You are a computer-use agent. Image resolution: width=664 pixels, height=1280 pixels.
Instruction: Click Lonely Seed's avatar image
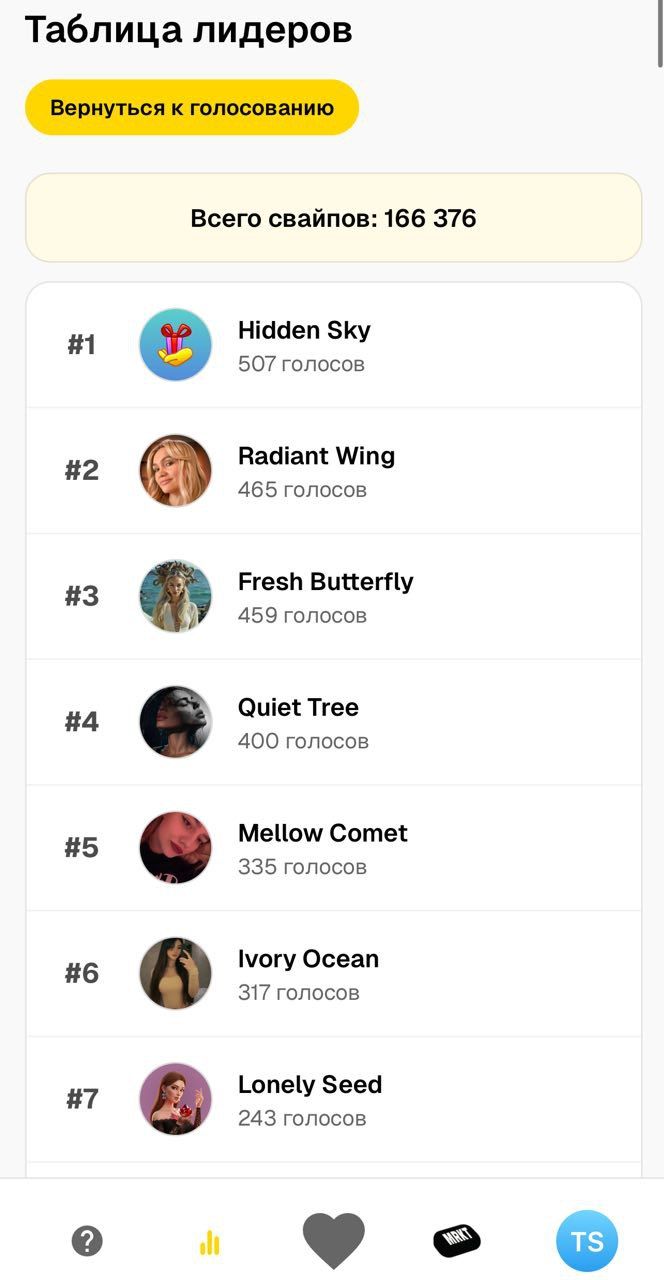pyautogui.click(x=175, y=1099)
